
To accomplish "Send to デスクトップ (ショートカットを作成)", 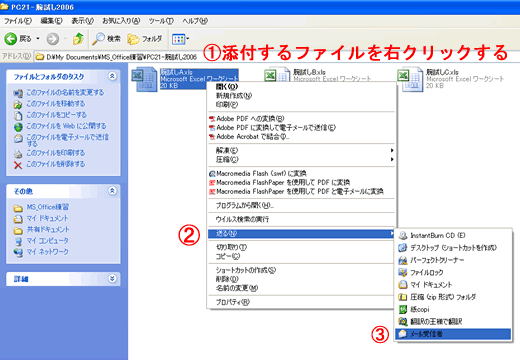I will pos(453,248).
